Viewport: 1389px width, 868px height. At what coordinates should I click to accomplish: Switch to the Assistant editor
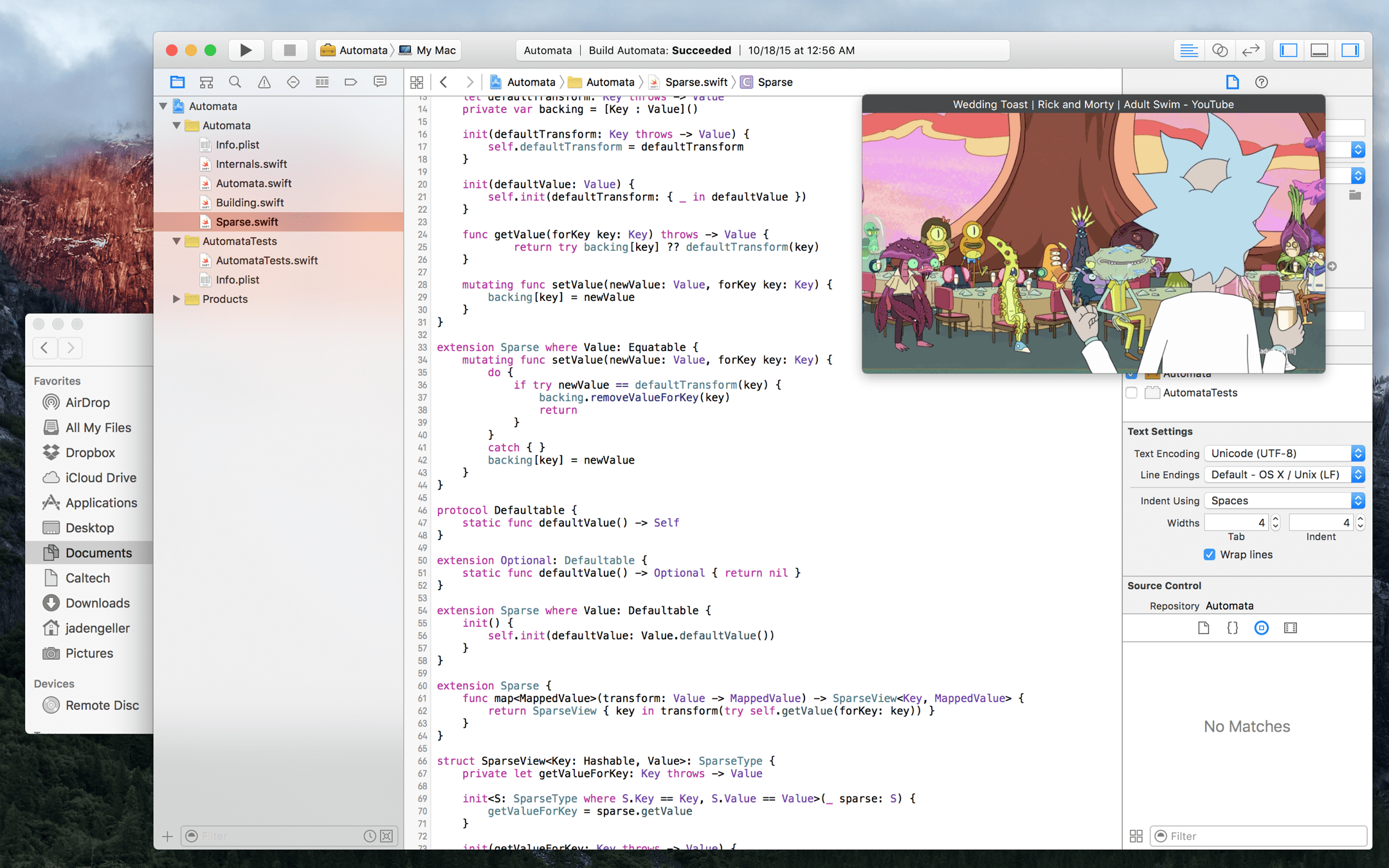tap(1219, 50)
